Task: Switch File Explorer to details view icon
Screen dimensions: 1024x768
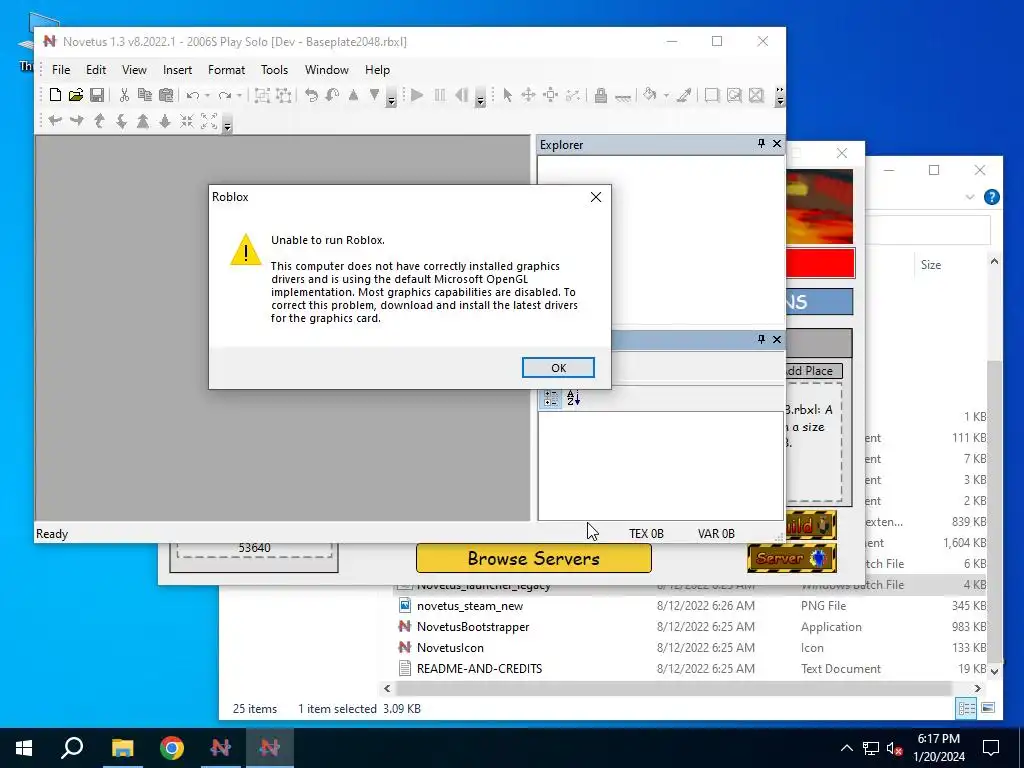Action: (x=966, y=708)
